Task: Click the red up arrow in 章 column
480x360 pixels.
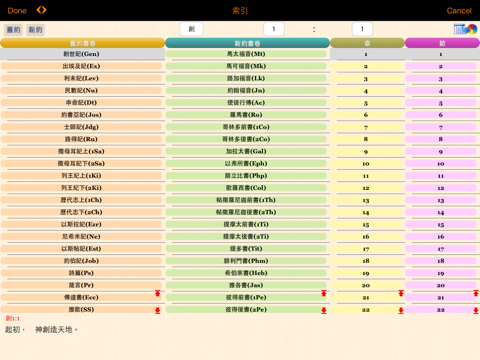Action: point(401,293)
